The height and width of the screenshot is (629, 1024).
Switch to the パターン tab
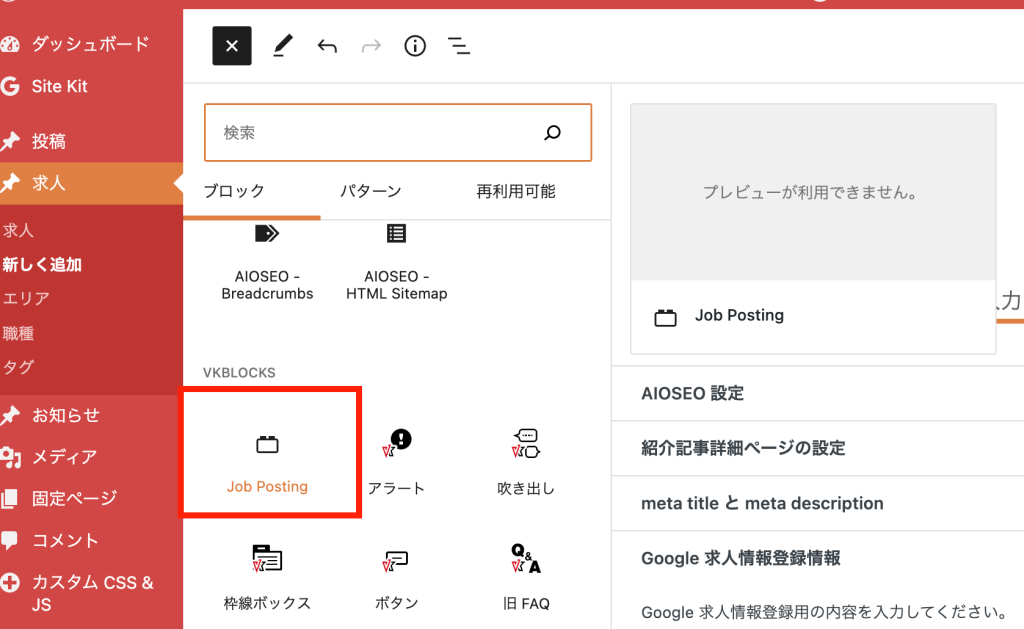pos(370,191)
